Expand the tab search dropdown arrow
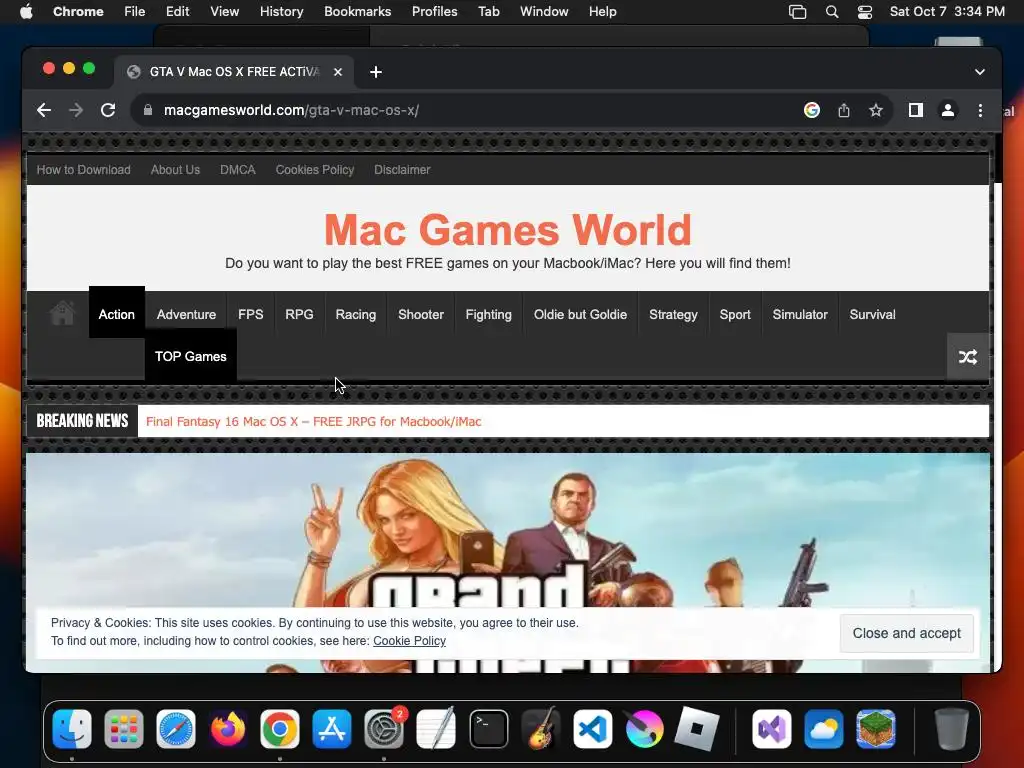 tap(980, 72)
